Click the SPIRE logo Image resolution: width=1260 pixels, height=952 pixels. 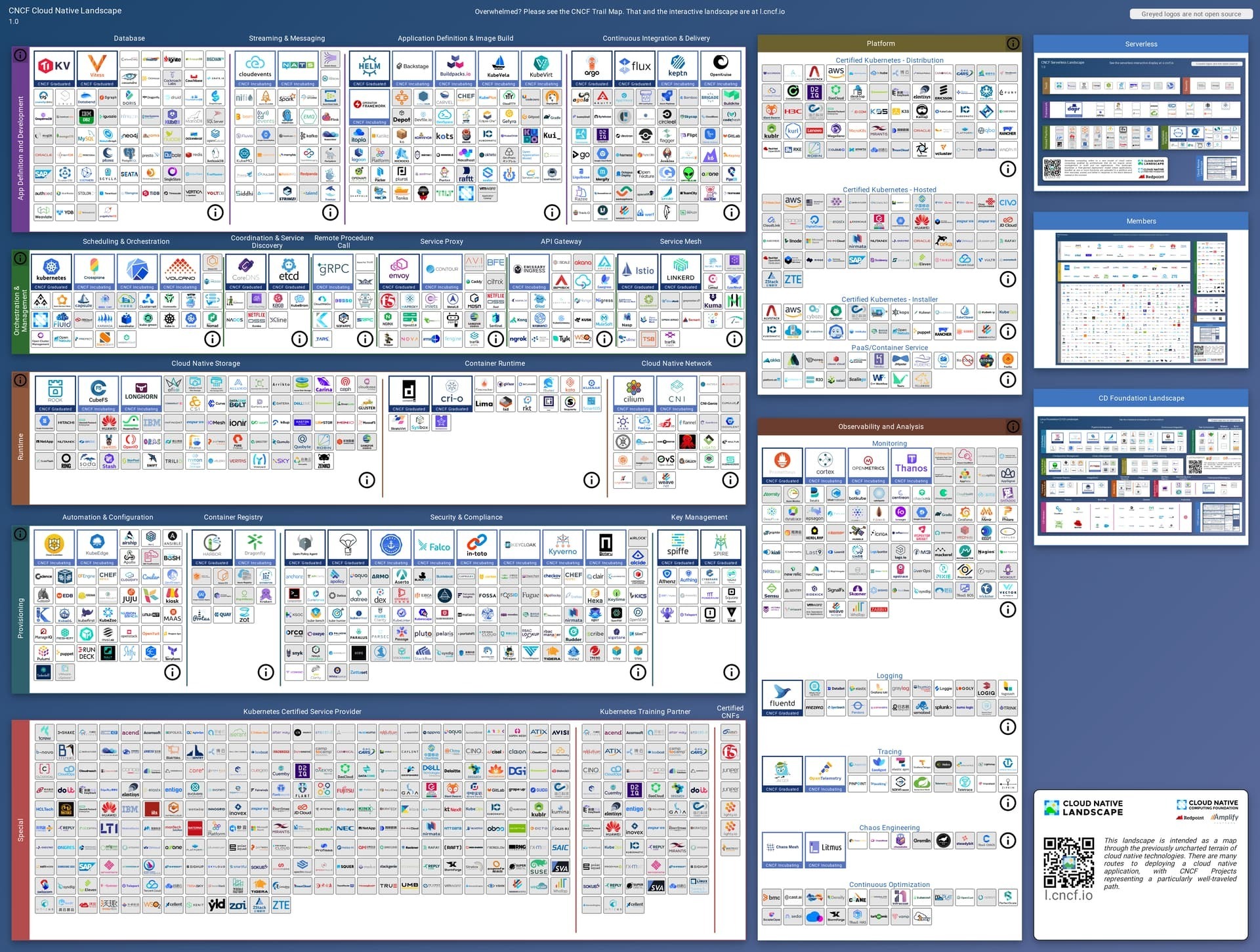pyautogui.click(x=721, y=548)
